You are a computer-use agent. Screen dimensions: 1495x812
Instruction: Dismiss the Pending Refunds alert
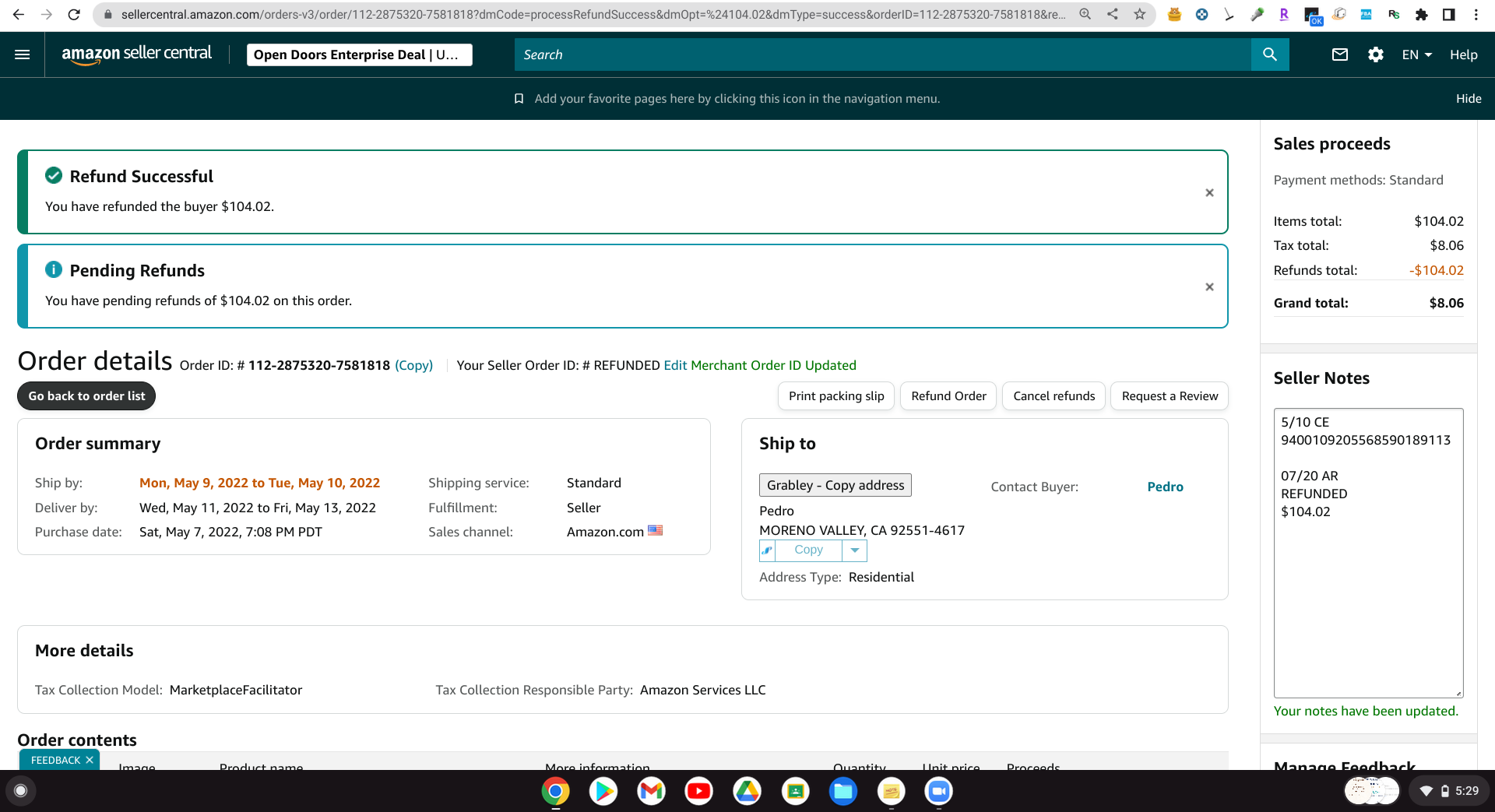(1209, 286)
